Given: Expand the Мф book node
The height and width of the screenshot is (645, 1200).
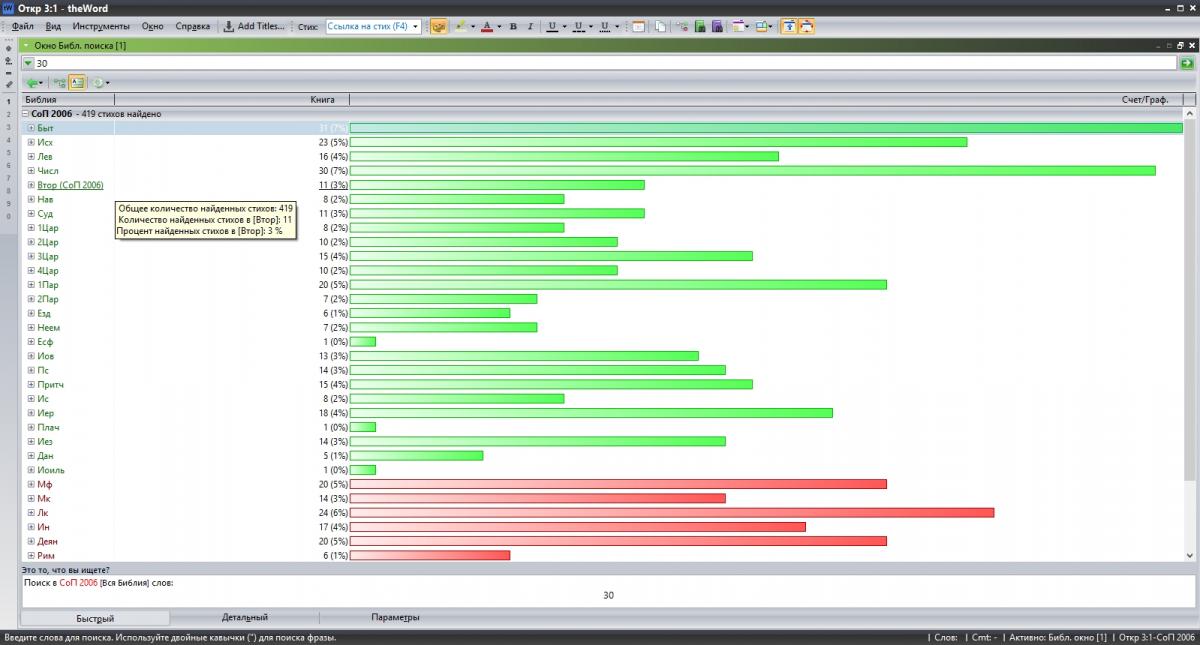Looking at the screenshot, I should click(x=31, y=484).
